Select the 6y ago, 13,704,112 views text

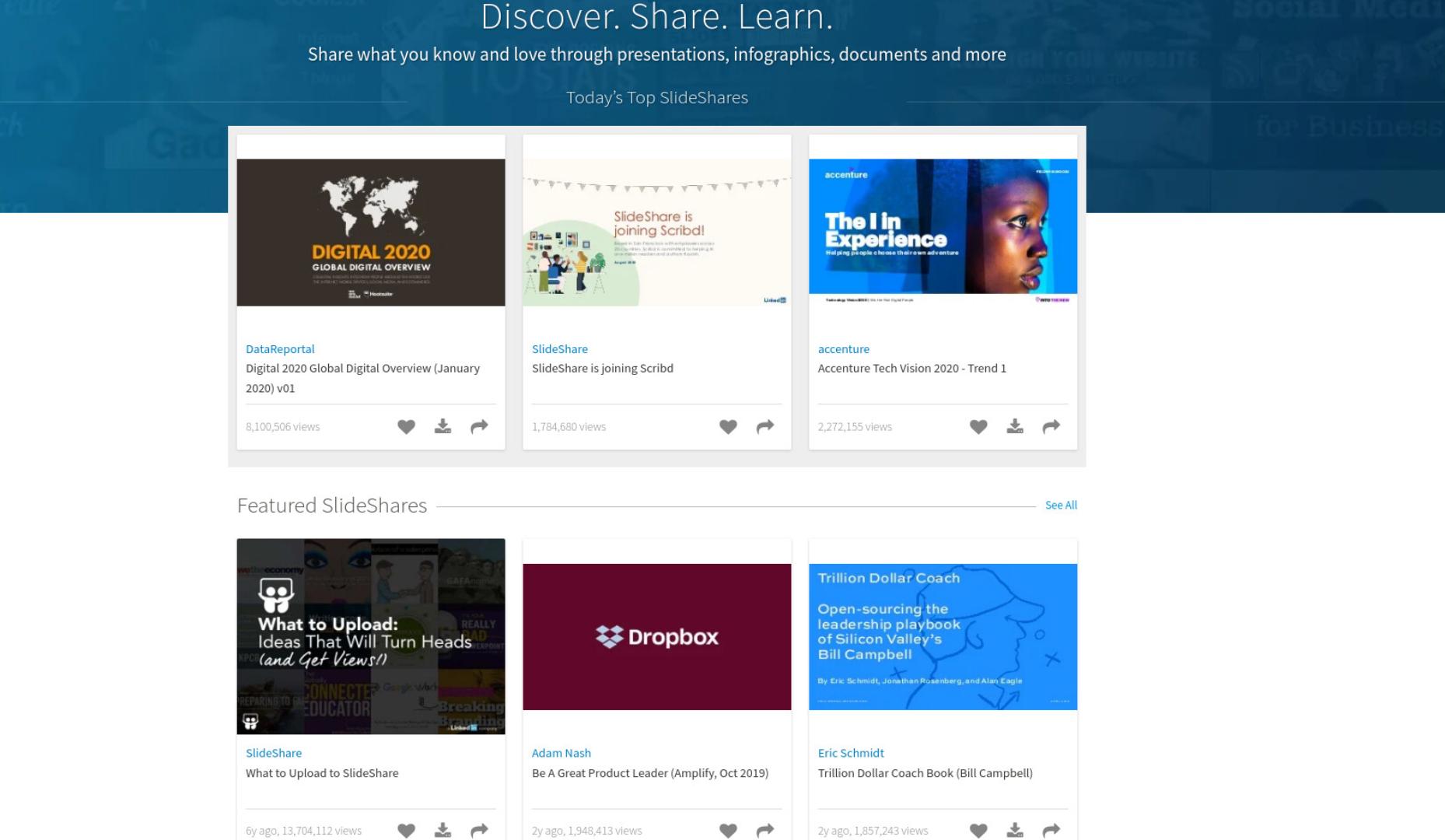coord(304,831)
